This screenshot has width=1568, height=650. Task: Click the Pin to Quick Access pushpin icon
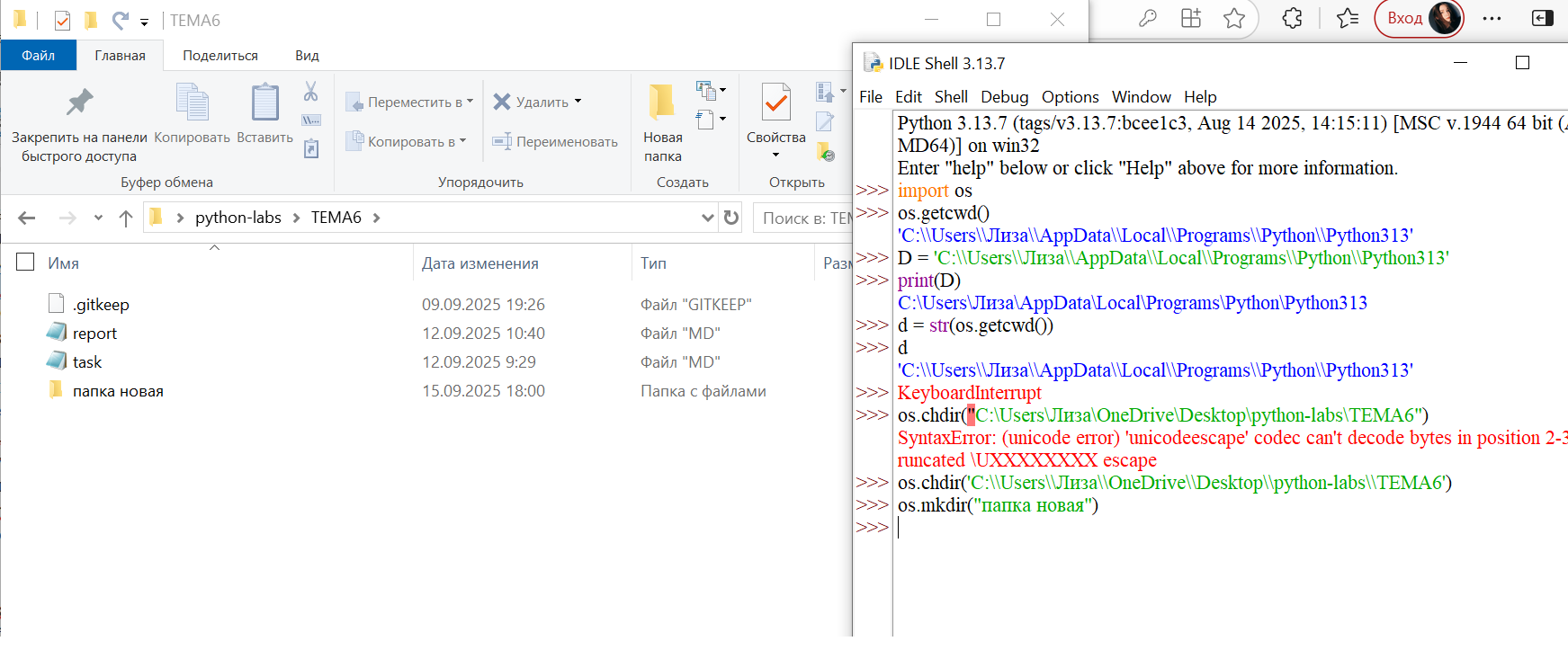(x=79, y=102)
